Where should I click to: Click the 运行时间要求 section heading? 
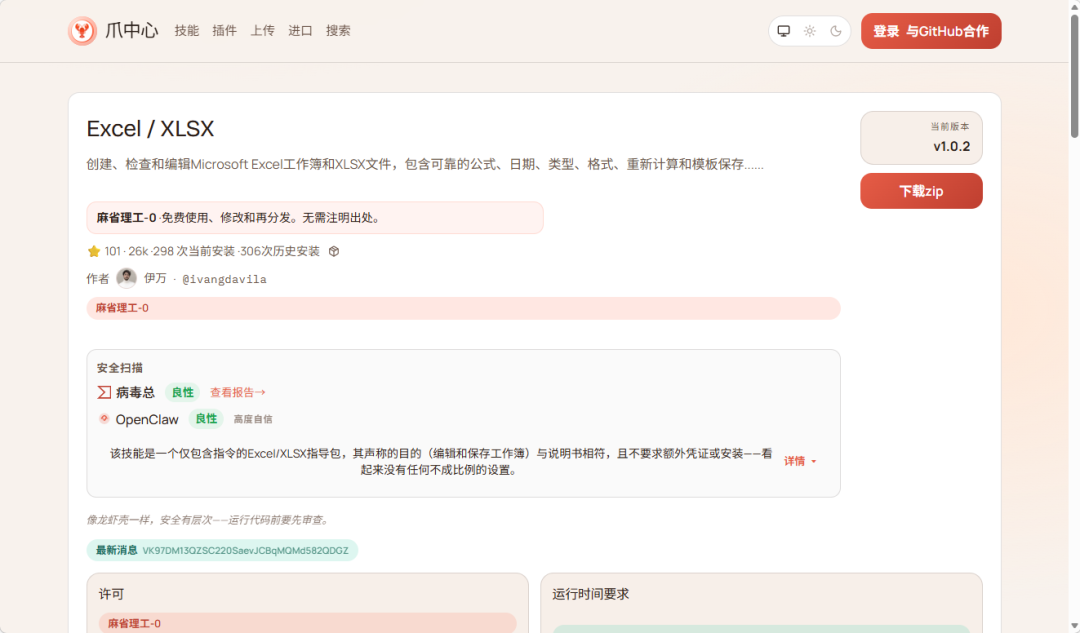coord(591,594)
